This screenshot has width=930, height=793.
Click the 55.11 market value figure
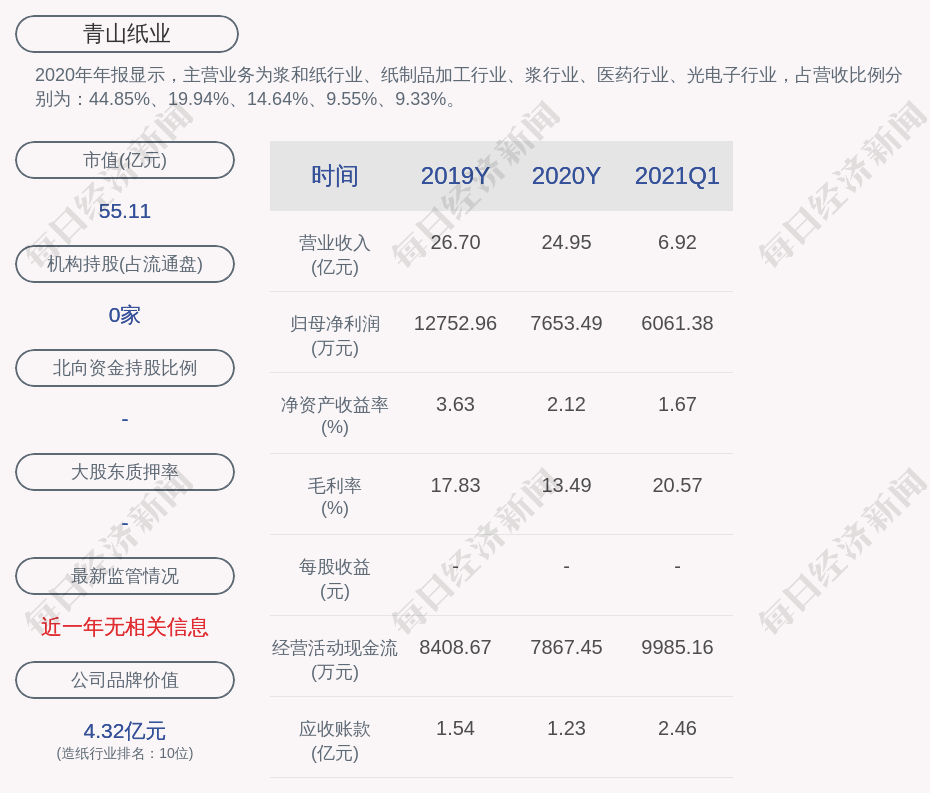click(125, 211)
